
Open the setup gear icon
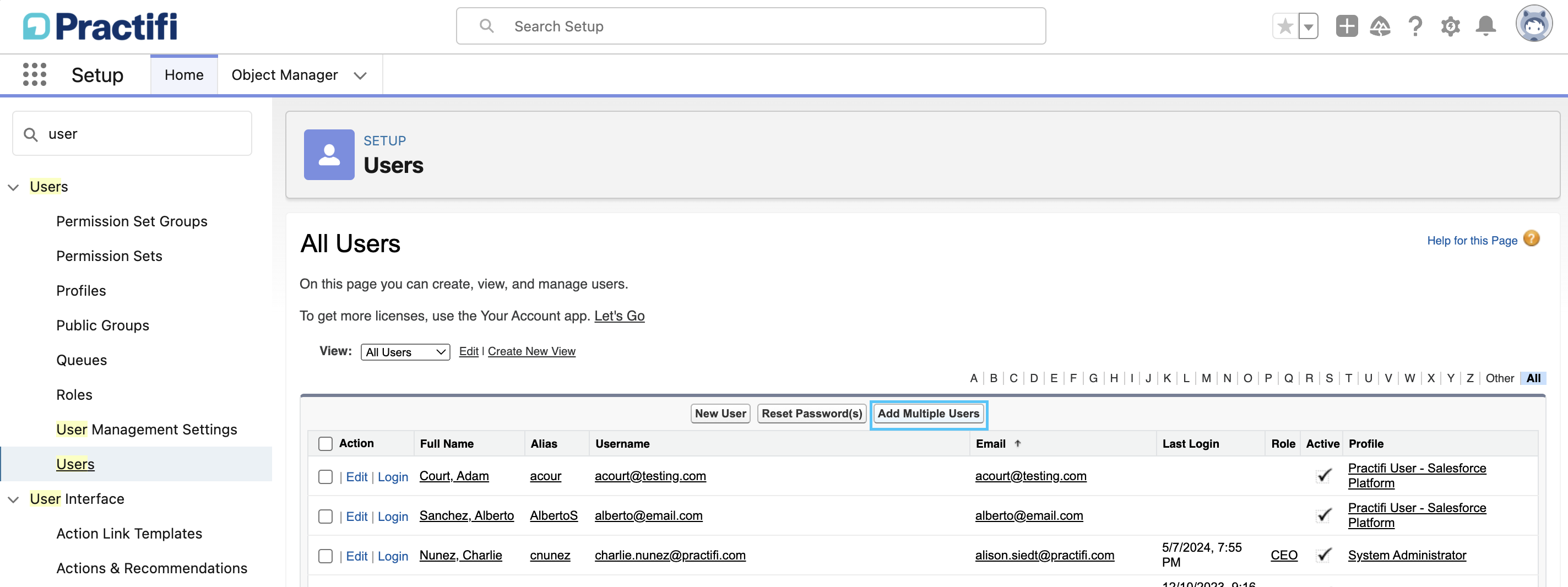pyautogui.click(x=1451, y=26)
